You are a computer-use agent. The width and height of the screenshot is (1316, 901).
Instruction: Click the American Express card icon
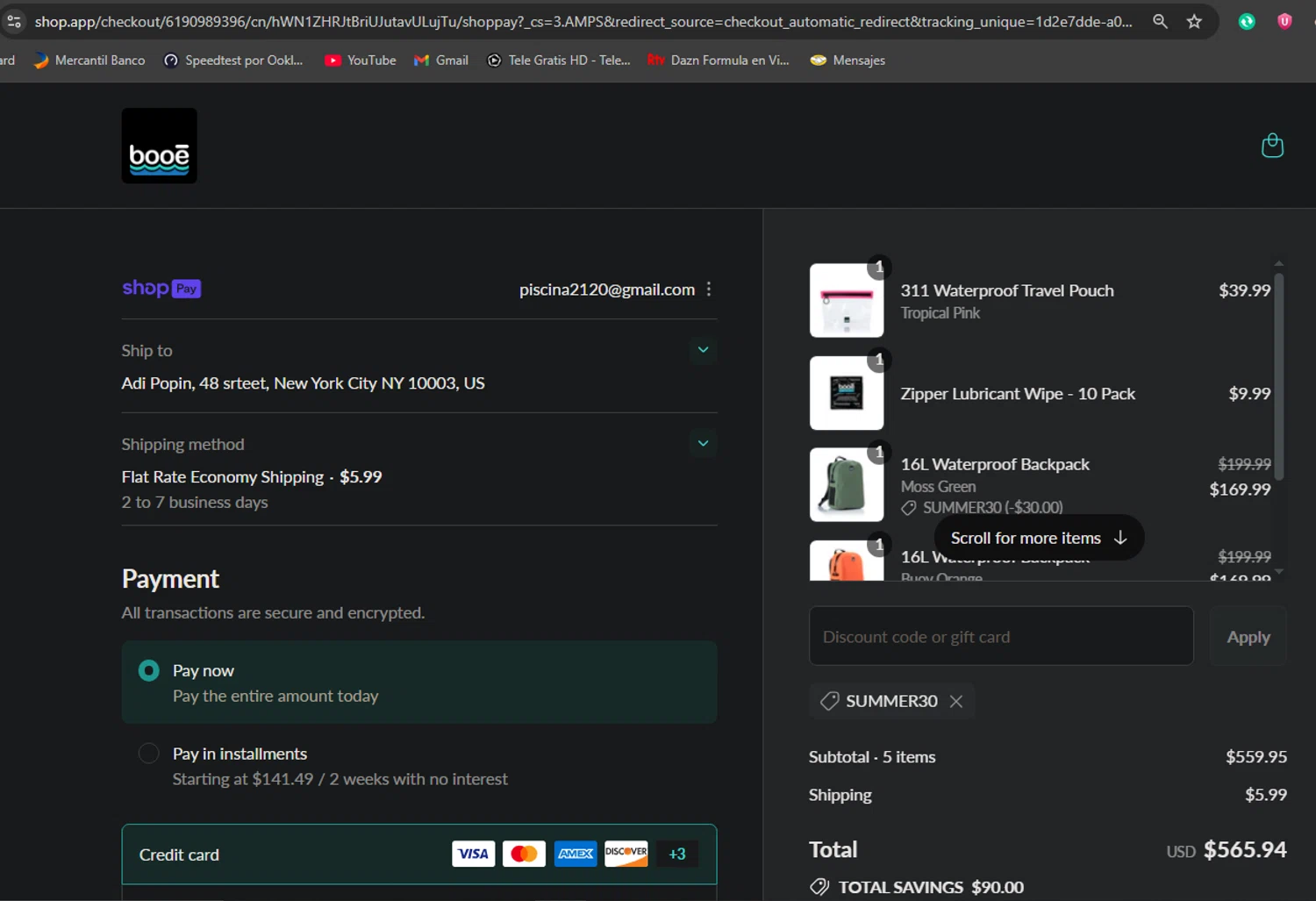click(x=576, y=854)
